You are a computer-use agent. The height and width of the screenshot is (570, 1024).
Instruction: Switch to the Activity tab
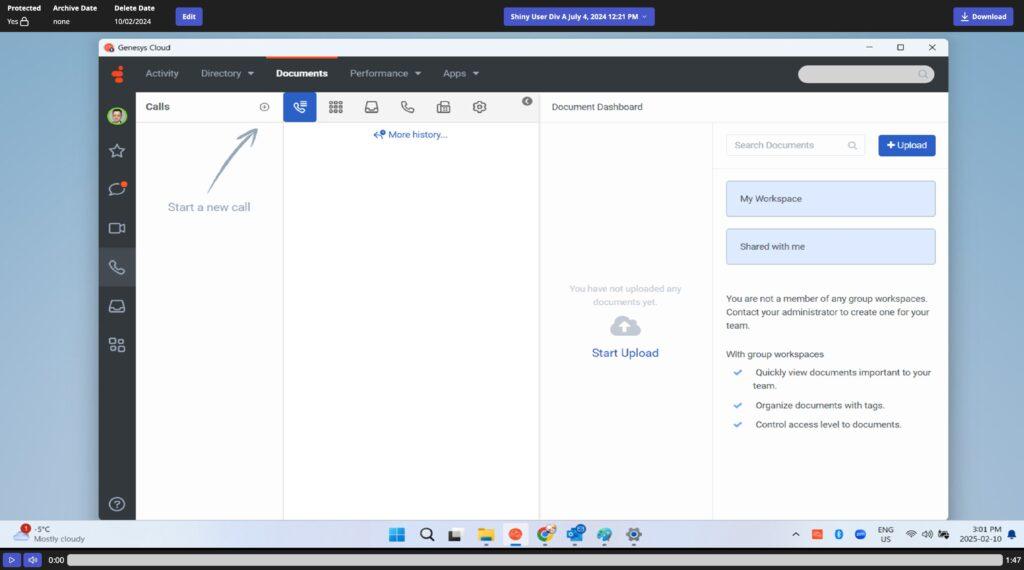click(x=162, y=73)
